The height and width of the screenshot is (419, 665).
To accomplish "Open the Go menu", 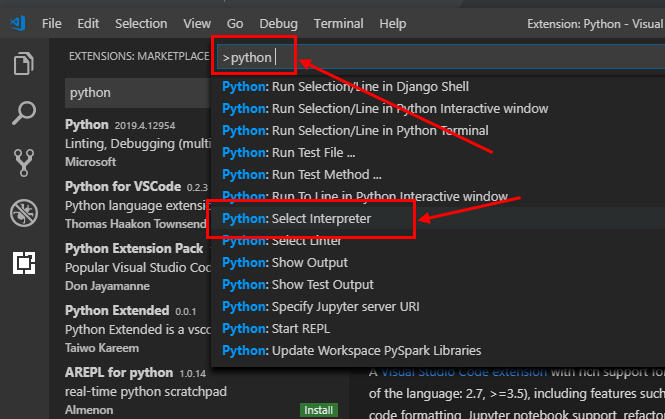I will [x=235, y=24].
